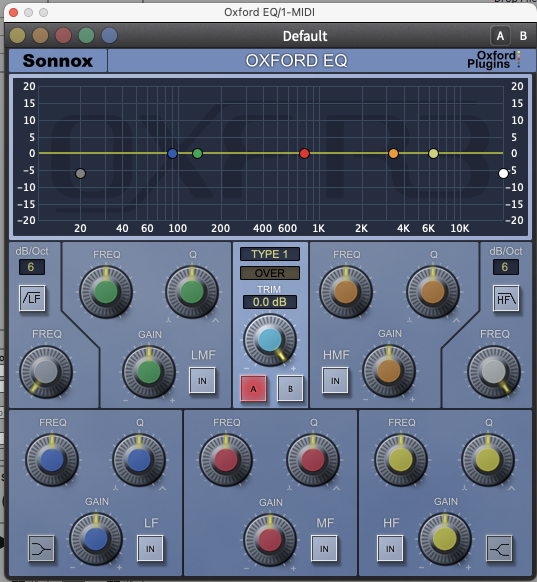This screenshot has height=582, width=537.
Task: Click the orange HMF node on the graph
Action: point(393,153)
